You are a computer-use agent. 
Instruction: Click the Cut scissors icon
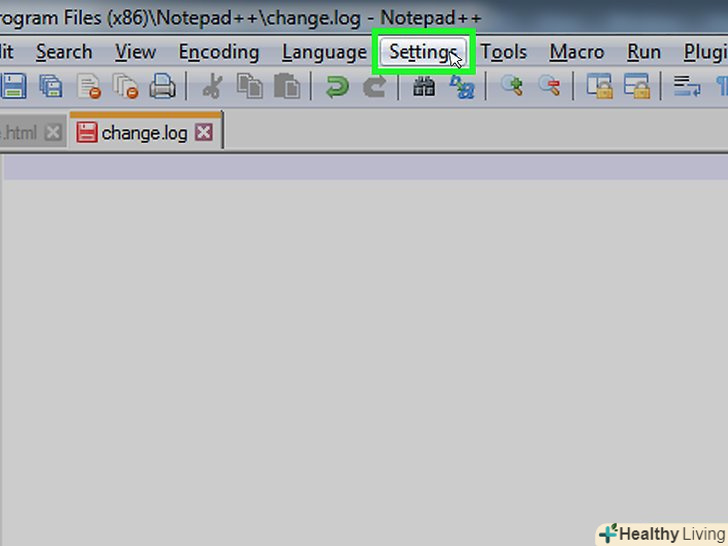coord(212,86)
